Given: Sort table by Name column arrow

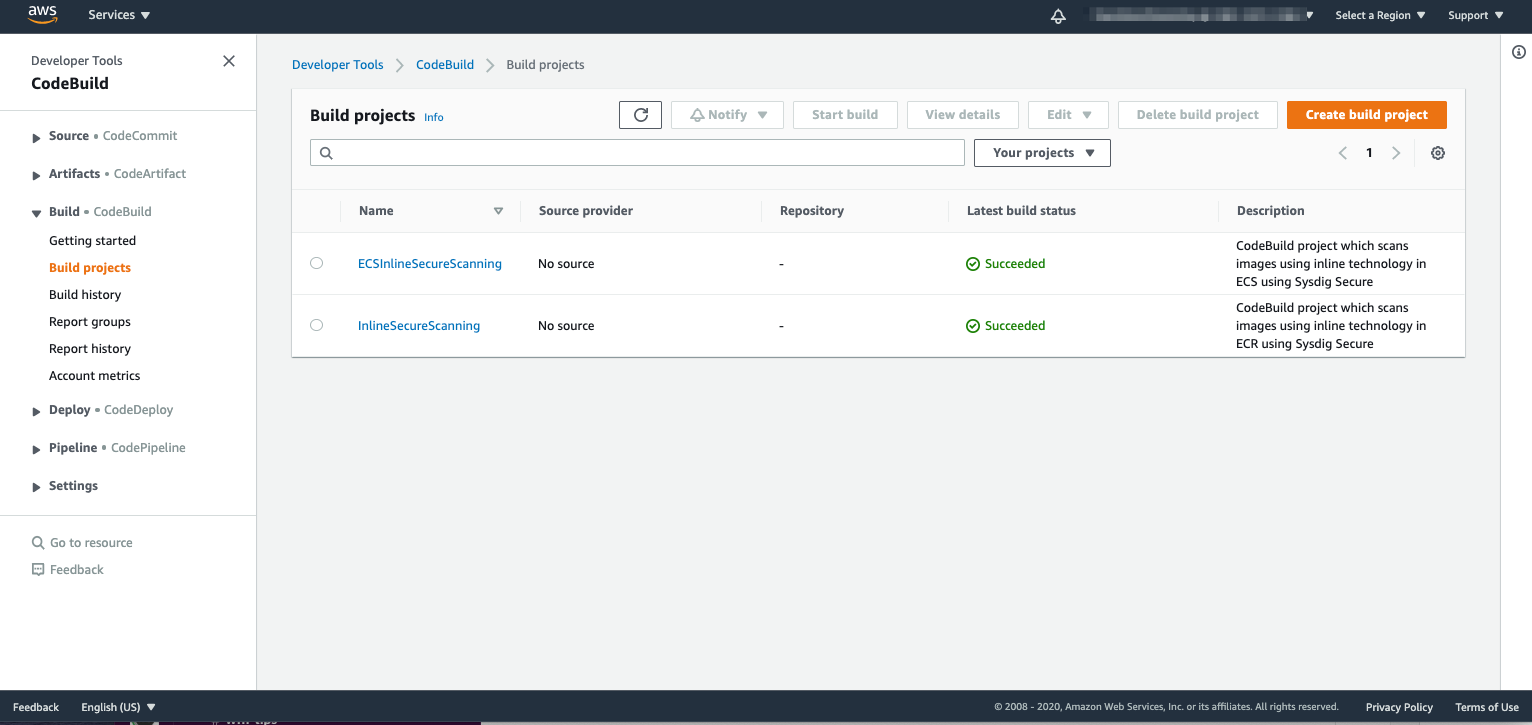Looking at the screenshot, I should point(498,211).
